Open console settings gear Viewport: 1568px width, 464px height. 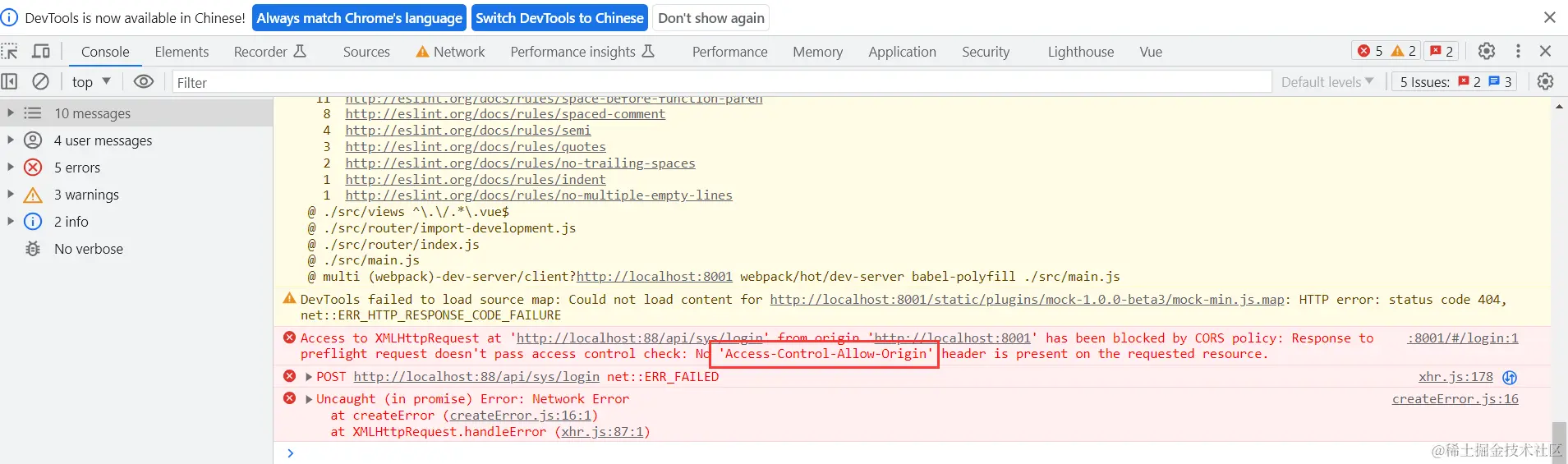tap(1545, 81)
